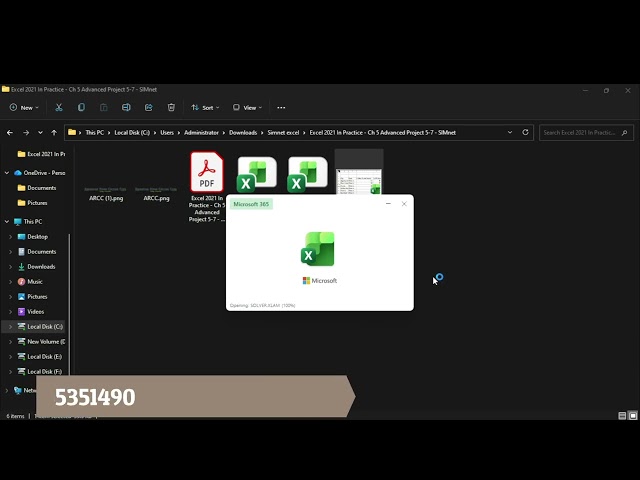
Task: Select New Volume drive in navigation pane
Action: point(41,342)
